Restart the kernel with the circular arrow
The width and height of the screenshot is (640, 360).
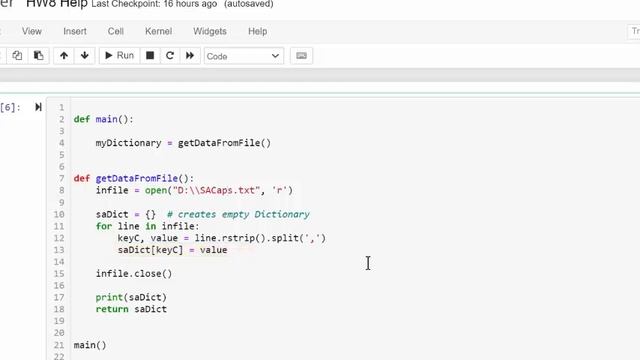coord(170,56)
